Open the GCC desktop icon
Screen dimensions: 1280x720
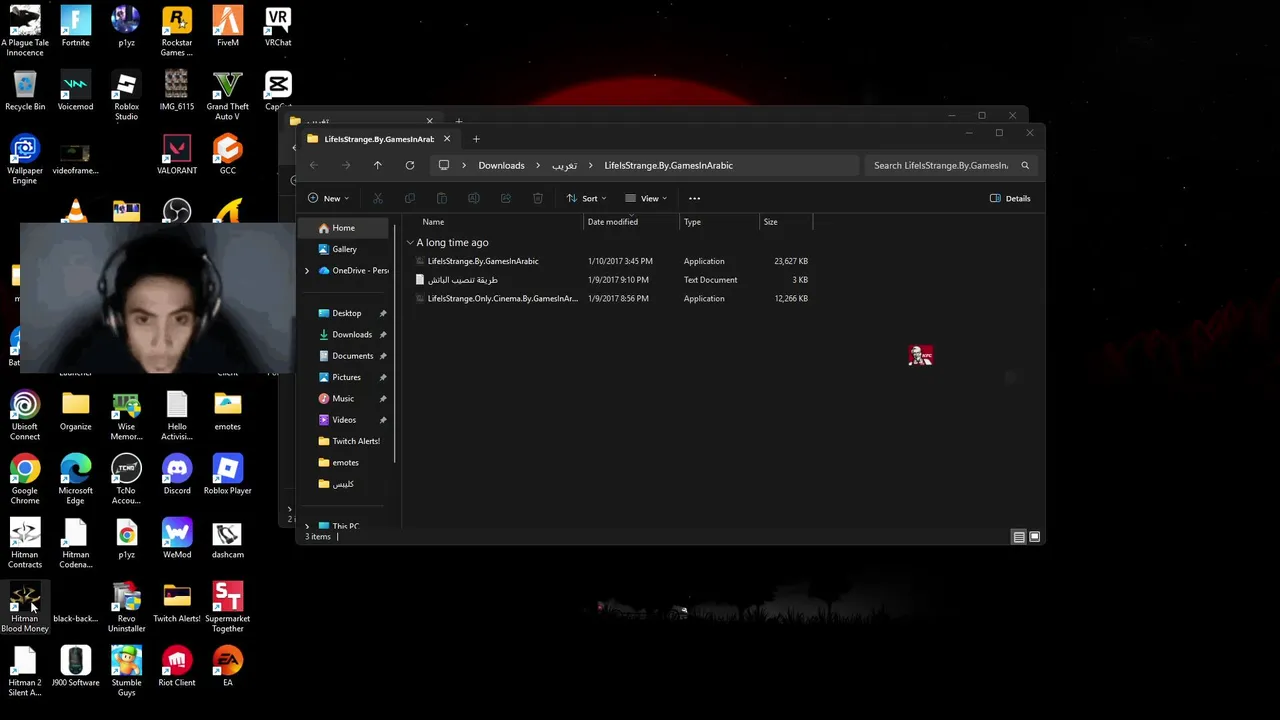(x=227, y=155)
